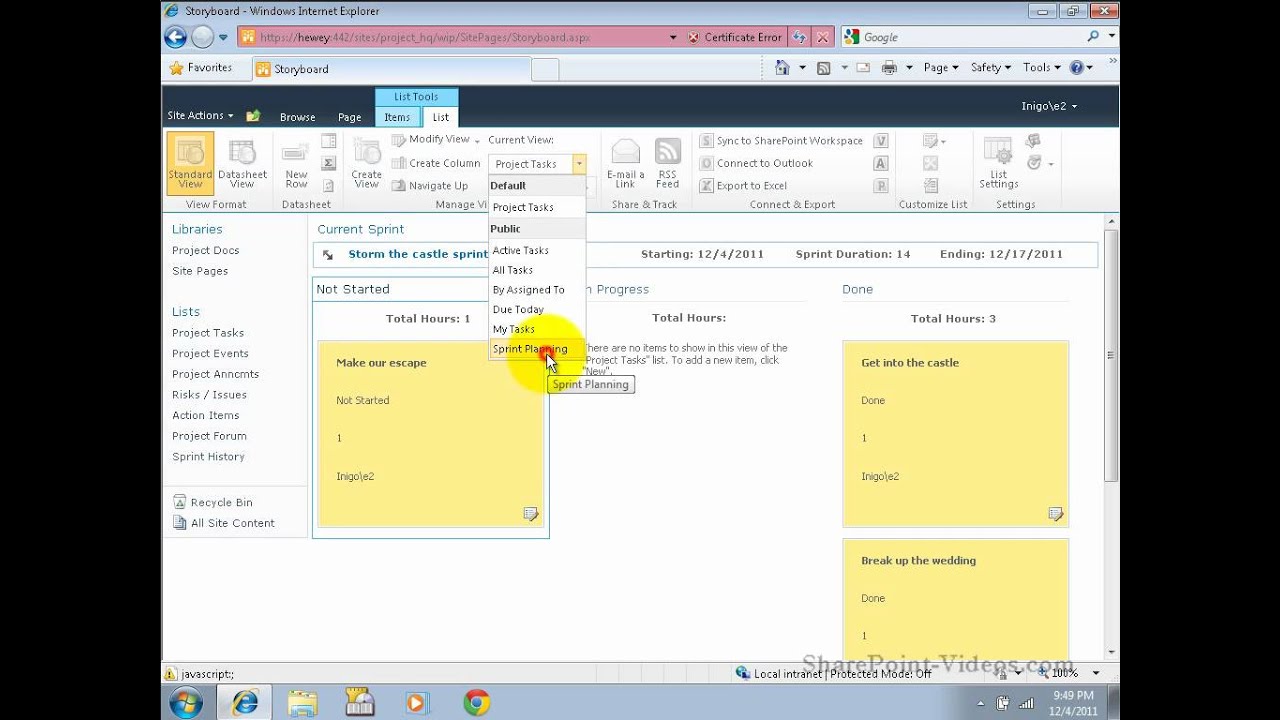
Task: Click the IE Help question mark icon
Action: 1076,67
